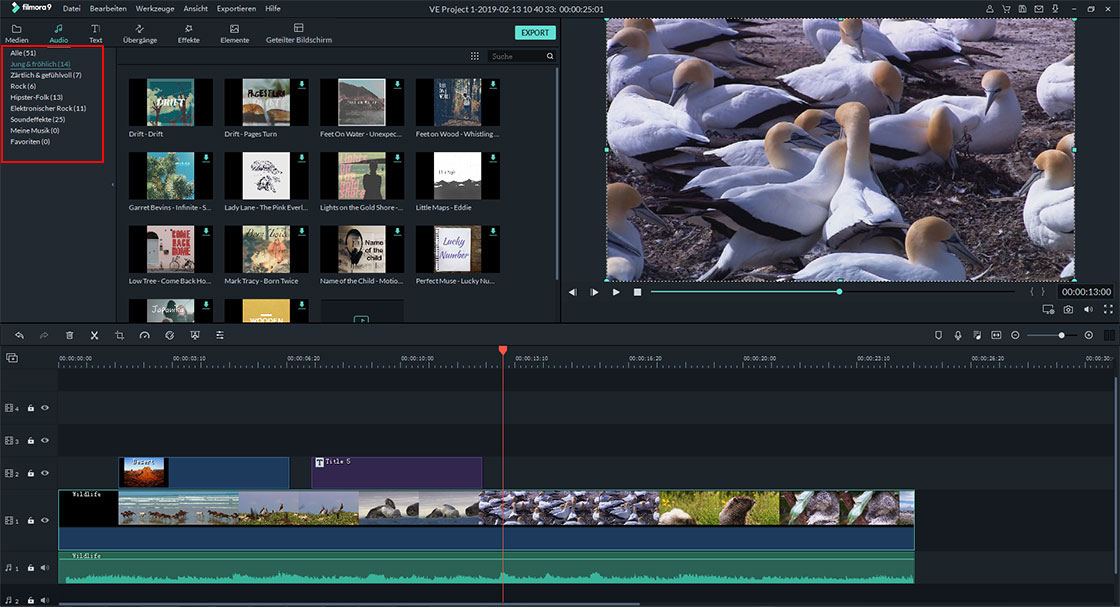Screen dimensions: 1120x607
Task: Record a voiceover with the microphone icon
Action: coord(958,335)
